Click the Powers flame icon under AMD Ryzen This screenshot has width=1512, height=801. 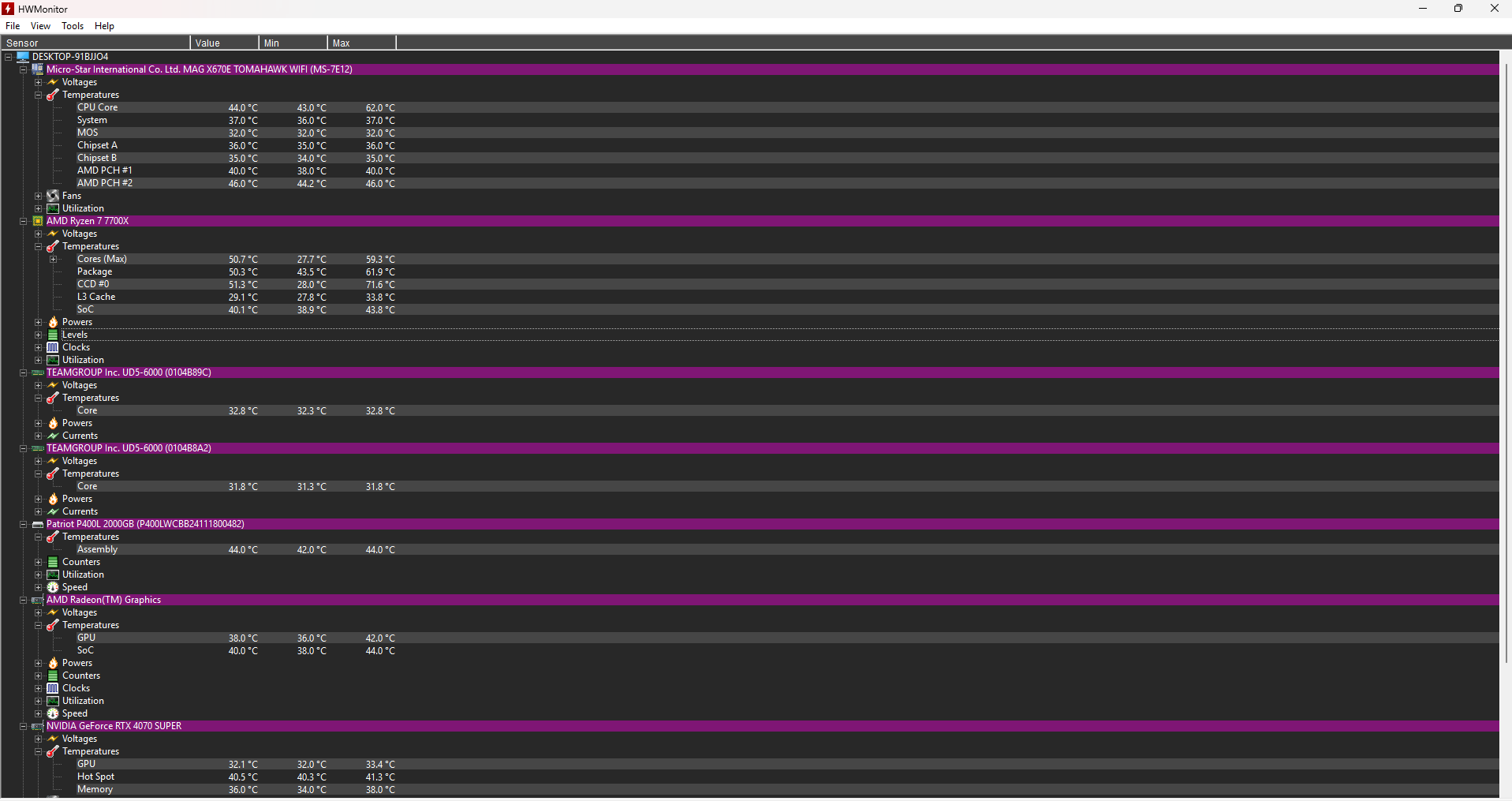[53, 322]
